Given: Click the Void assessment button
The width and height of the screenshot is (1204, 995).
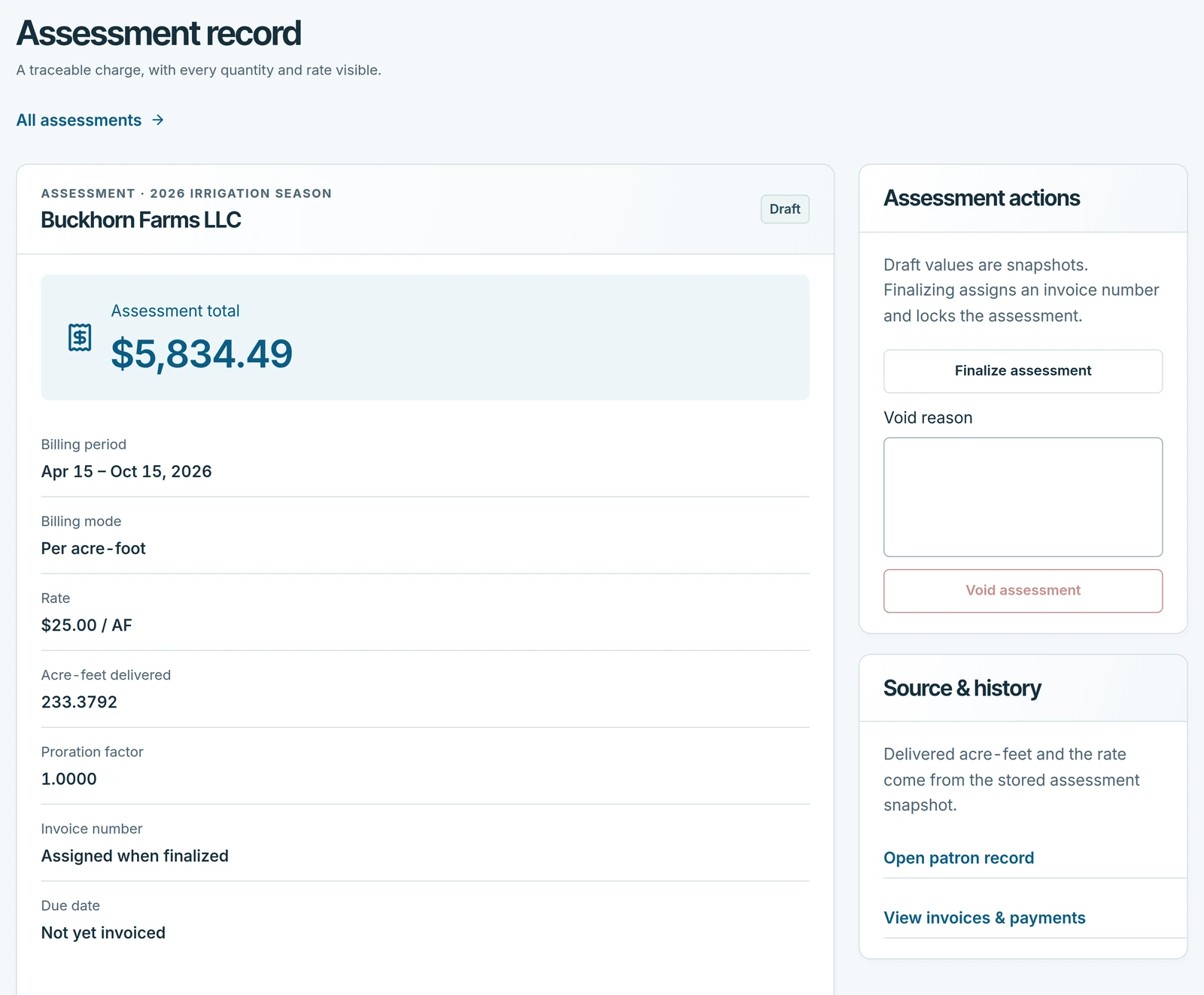Looking at the screenshot, I should click(1023, 591).
